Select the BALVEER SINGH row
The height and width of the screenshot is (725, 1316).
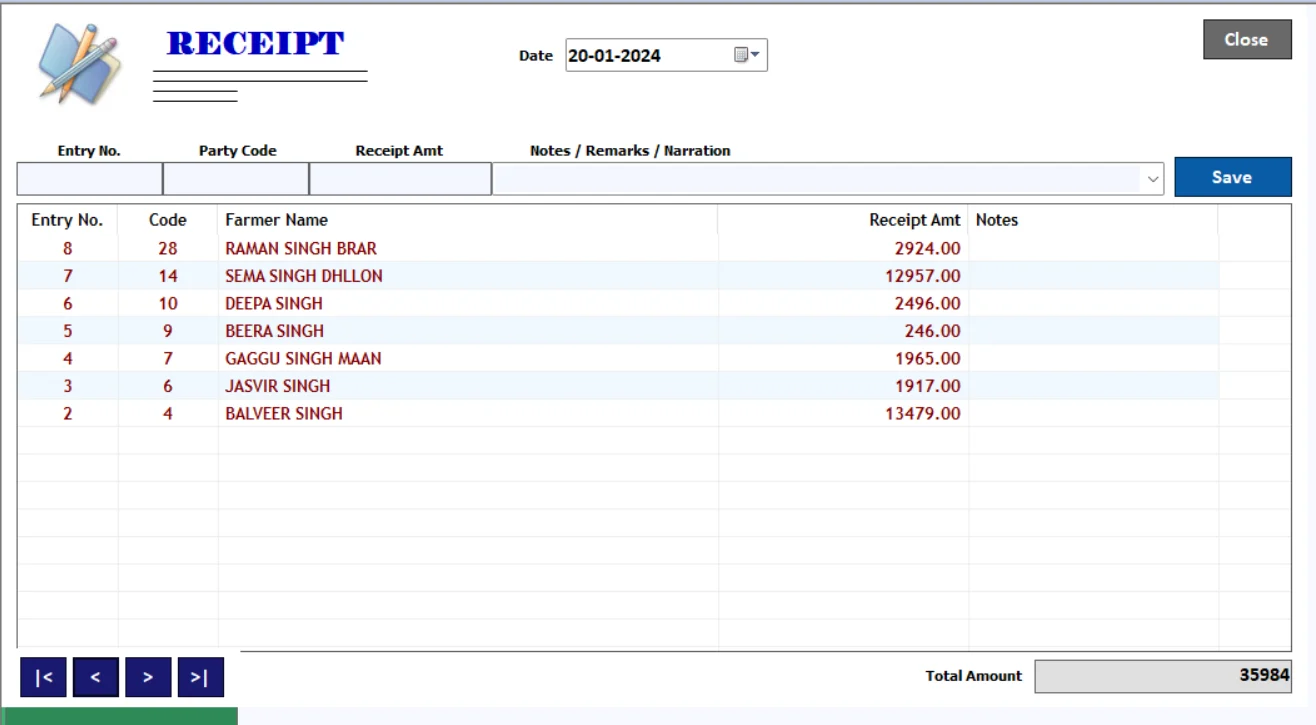click(x=618, y=413)
